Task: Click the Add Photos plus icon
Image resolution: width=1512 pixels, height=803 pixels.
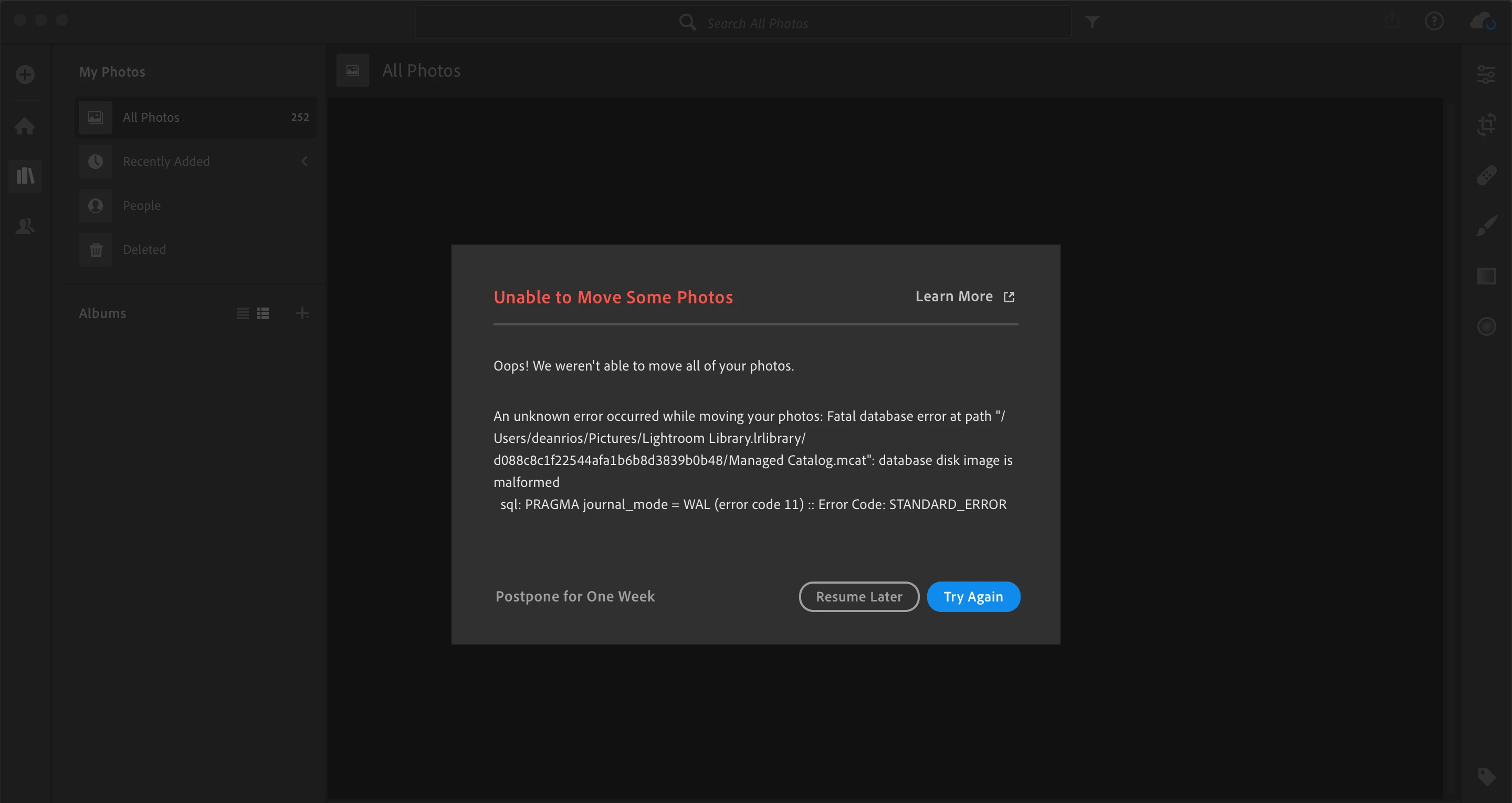Action: click(x=25, y=75)
